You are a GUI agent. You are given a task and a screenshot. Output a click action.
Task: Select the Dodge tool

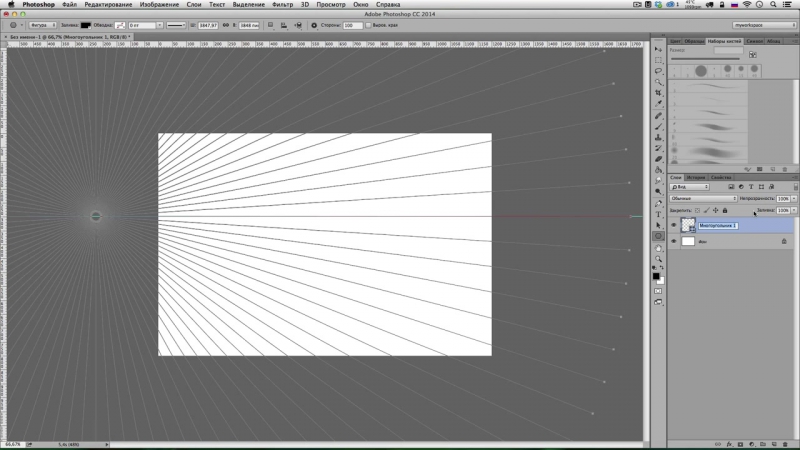[x=658, y=191]
